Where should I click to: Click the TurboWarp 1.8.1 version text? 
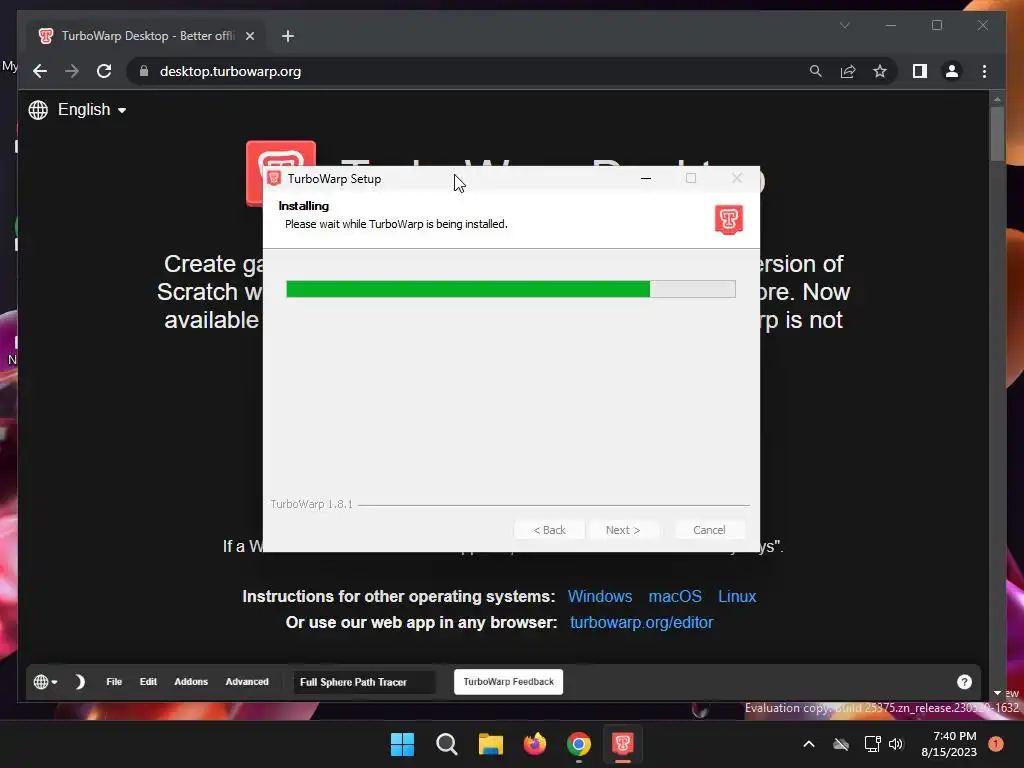[x=312, y=504]
